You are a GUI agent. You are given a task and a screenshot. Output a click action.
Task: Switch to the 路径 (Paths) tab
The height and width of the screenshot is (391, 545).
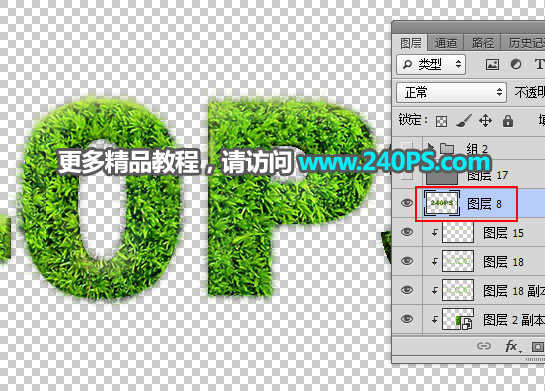[x=482, y=43]
